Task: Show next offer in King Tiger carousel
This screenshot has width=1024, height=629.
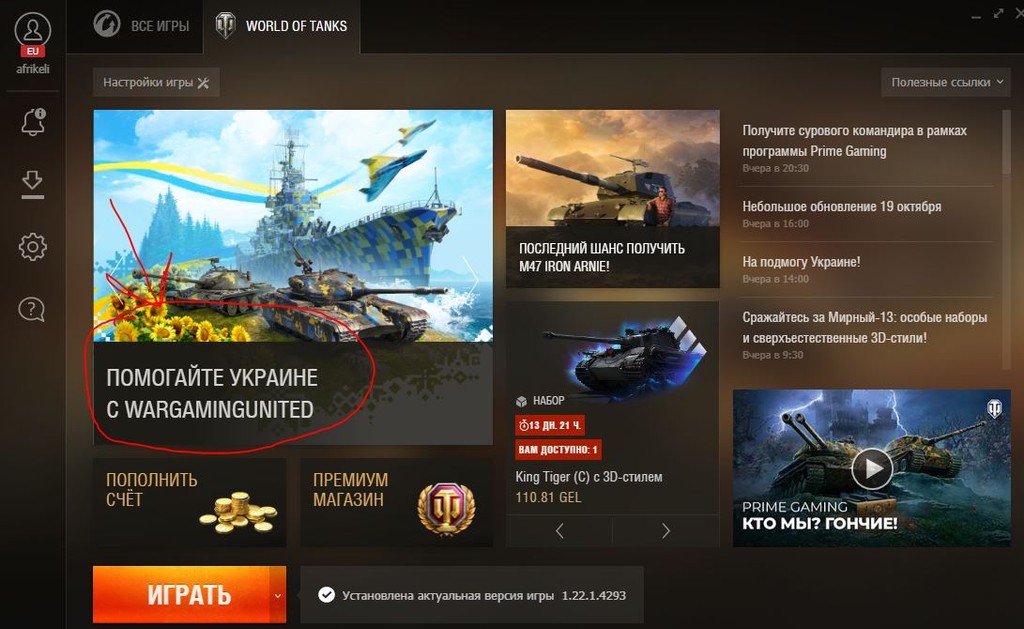Action: [x=665, y=531]
